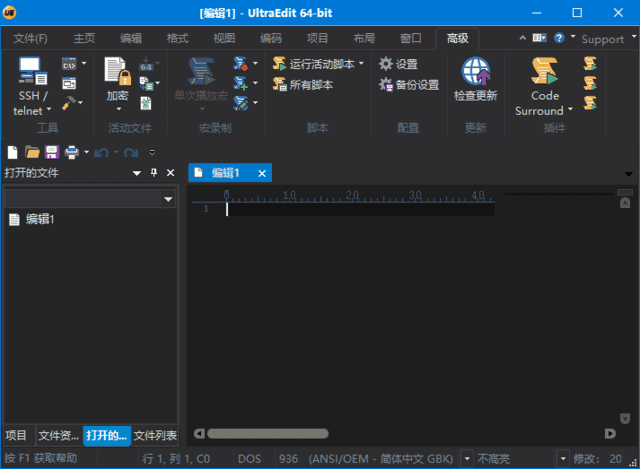Screen dimensions: 640x469
Task: Toggle auto-hide pin on 打开的文件 panel
Action: [x=153, y=173]
